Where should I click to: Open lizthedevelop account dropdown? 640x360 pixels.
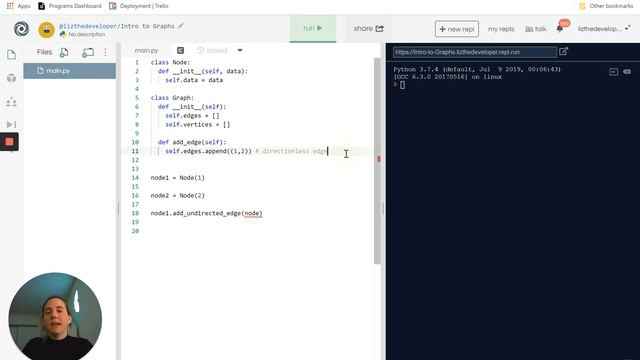pyautogui.click(x=604, y=29)
